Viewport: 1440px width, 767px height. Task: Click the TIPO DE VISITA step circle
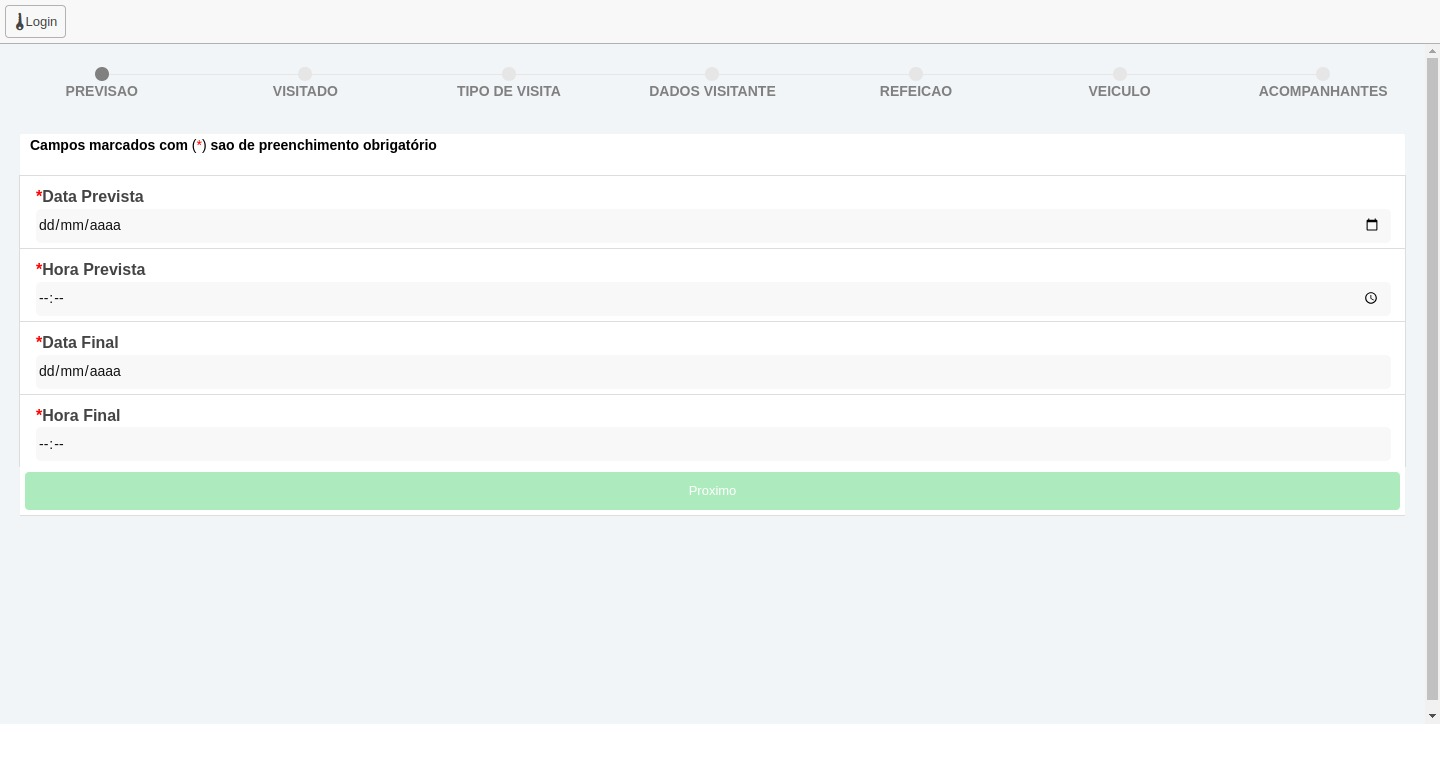[509, 74]
